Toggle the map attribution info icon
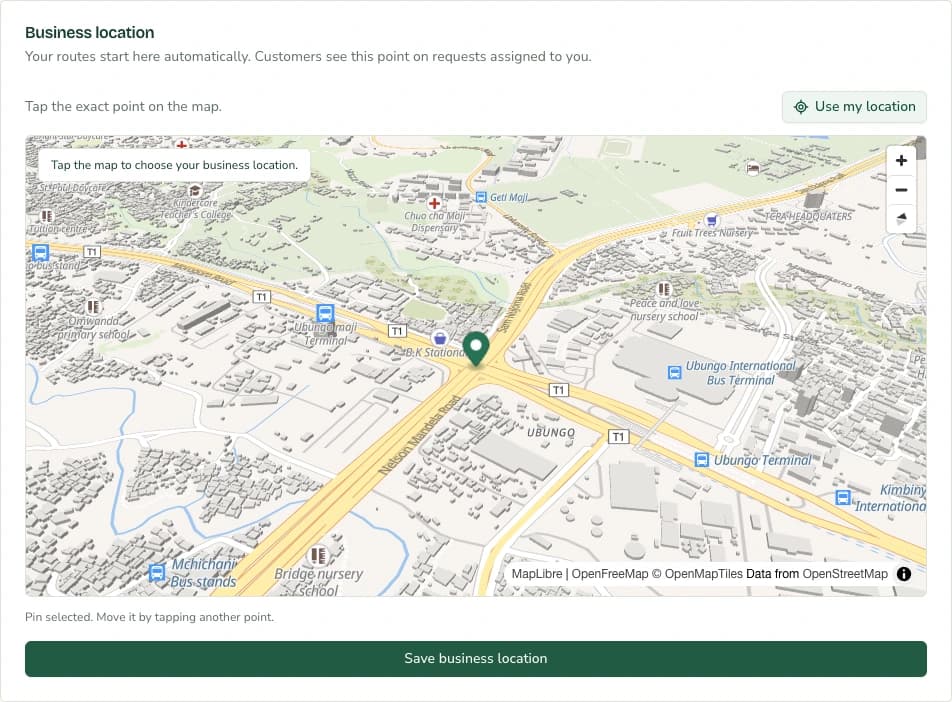The height and width of the screenshot is (702, 952). click(x=903, y=574)
